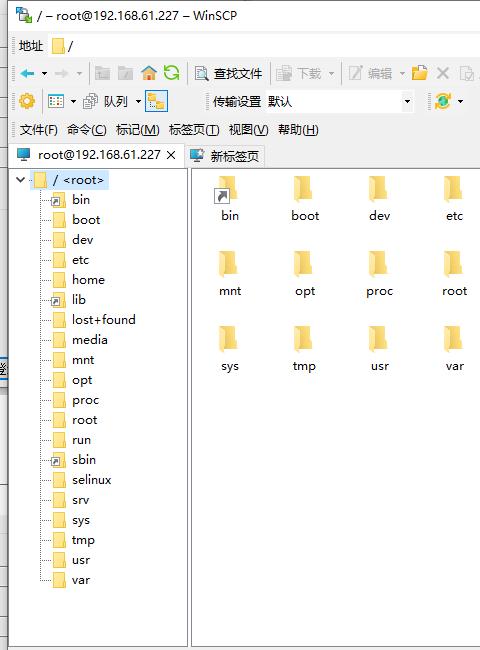Select lib in the directory tree
The height and width of the screenshot is (650, 480).
coord(79,300)
